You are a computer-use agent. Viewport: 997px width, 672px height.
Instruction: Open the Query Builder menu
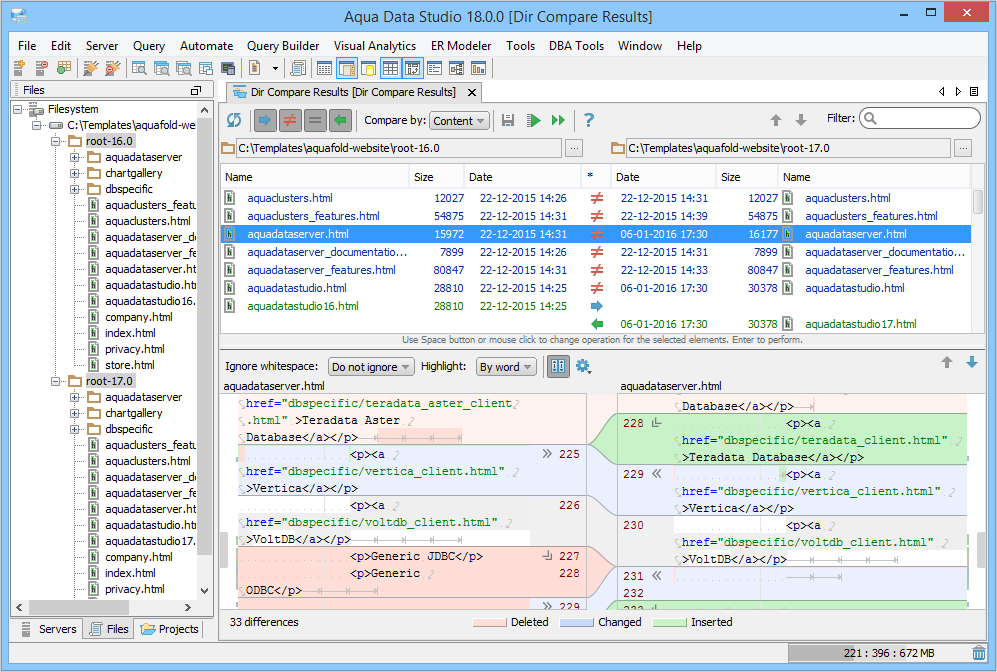[283, 46]
